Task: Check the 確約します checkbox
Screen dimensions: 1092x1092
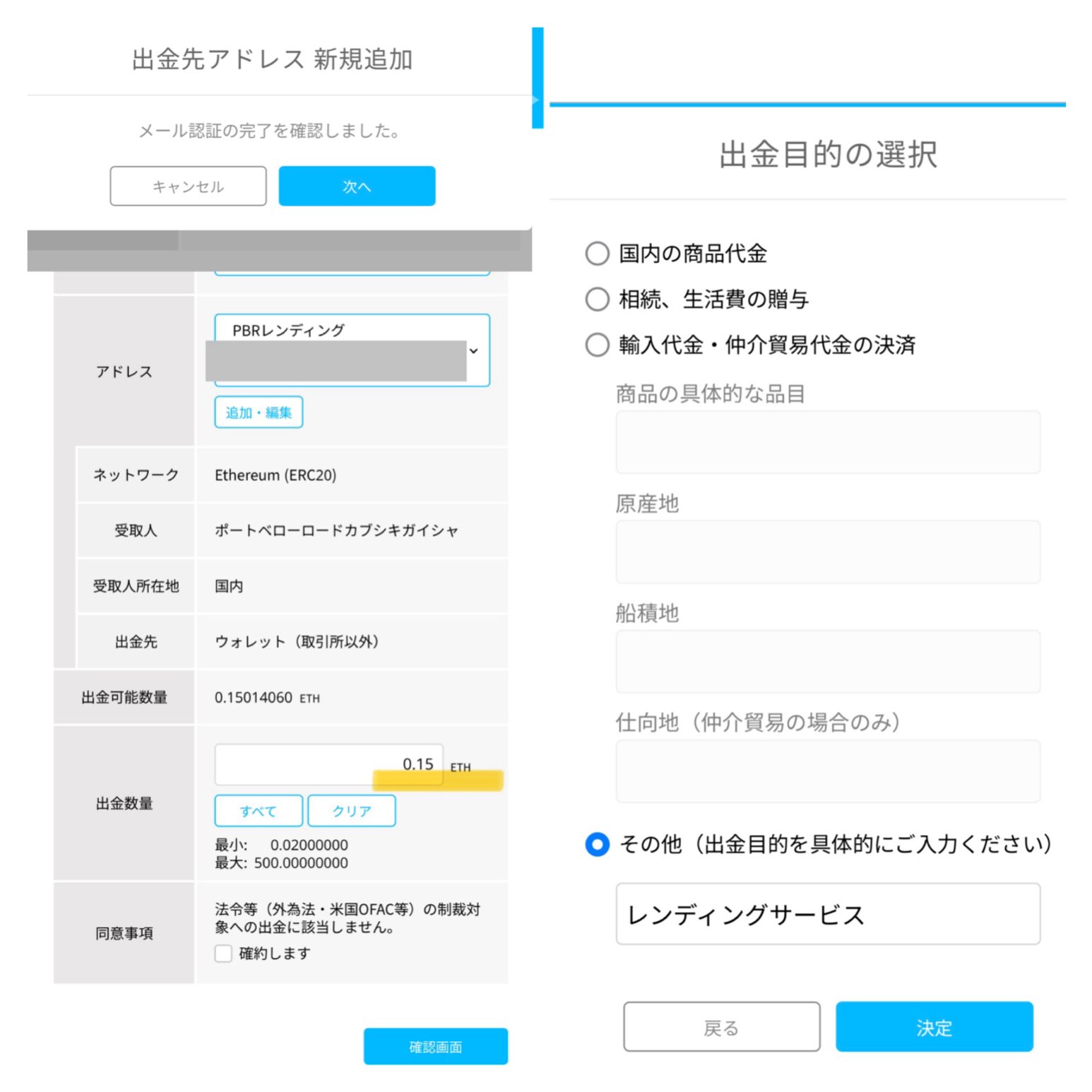Action: (224, 954)
